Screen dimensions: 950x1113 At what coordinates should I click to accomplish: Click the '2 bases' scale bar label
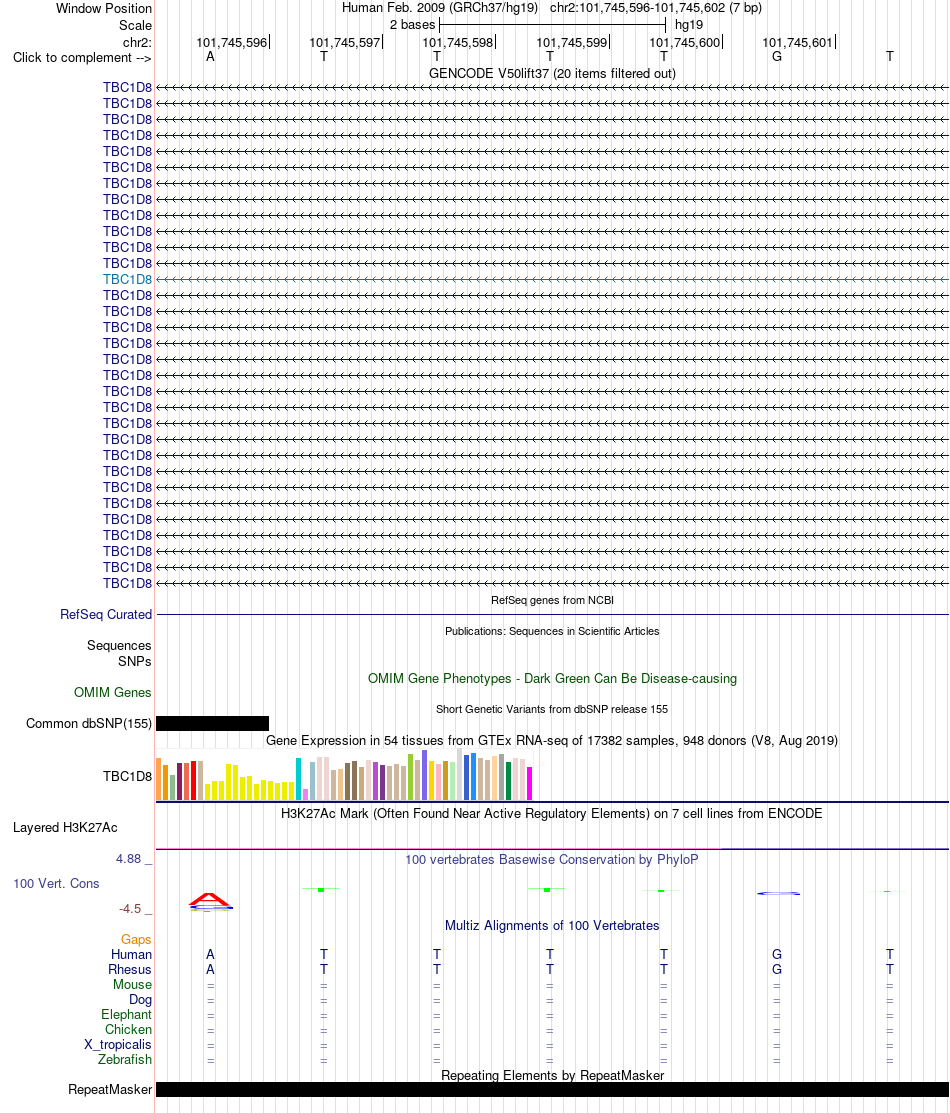point(412,25)
